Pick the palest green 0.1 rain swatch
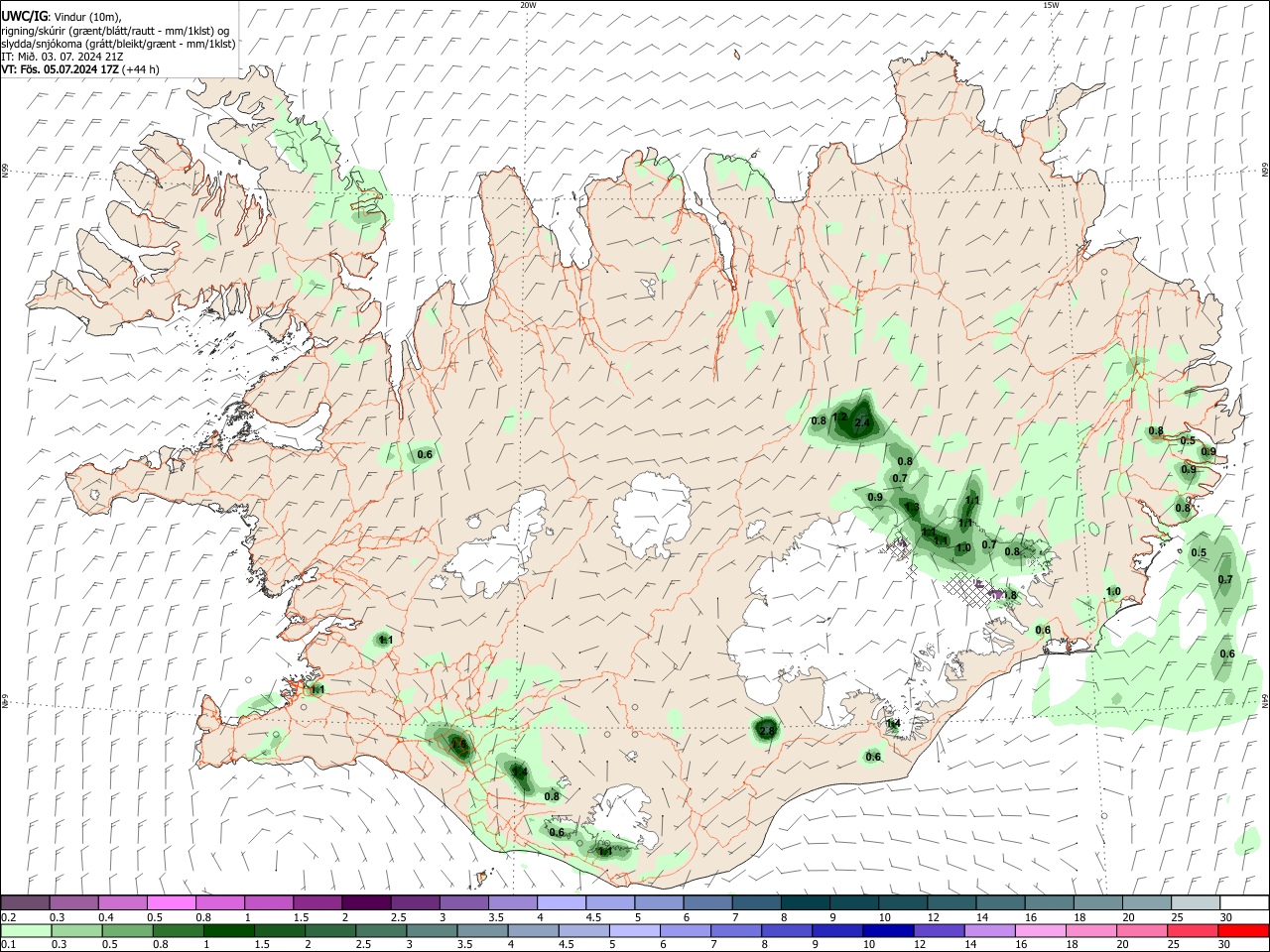This screenshot has height=952, width=1270. pos(26,930)
